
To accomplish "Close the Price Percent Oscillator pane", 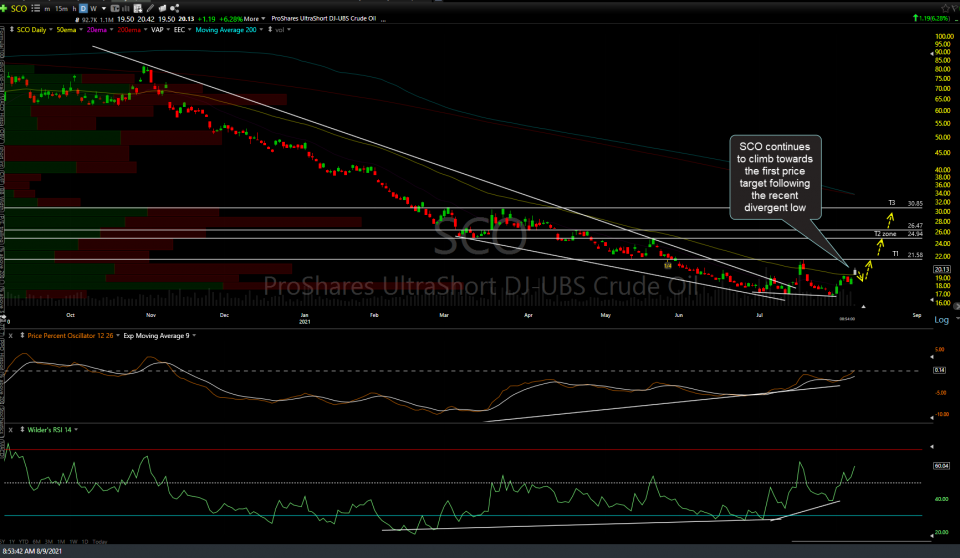I will 10,336.
